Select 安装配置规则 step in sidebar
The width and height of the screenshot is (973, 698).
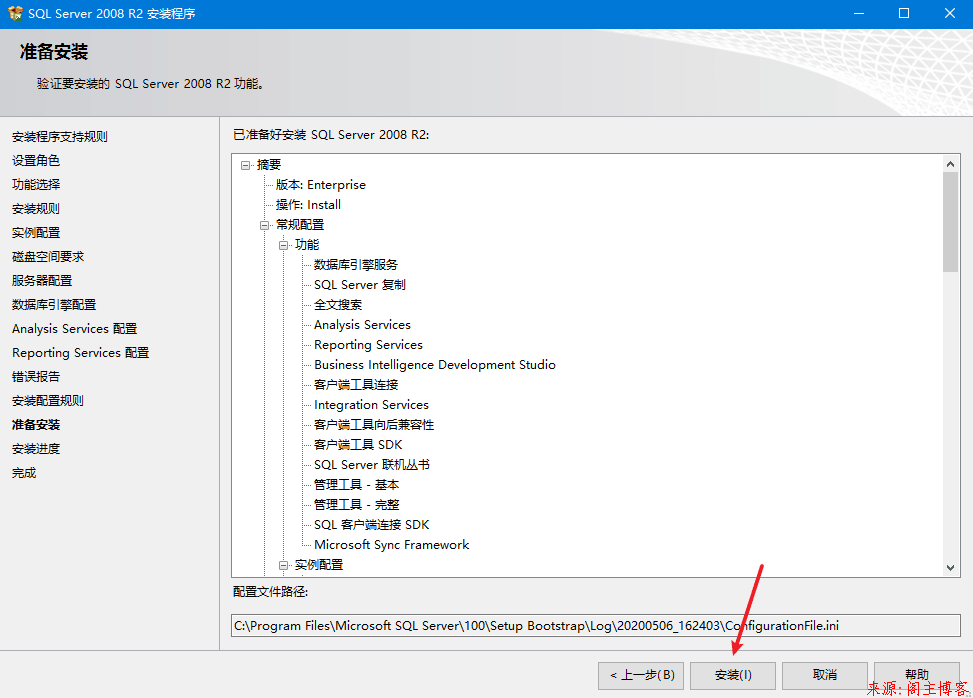point(48,401)
